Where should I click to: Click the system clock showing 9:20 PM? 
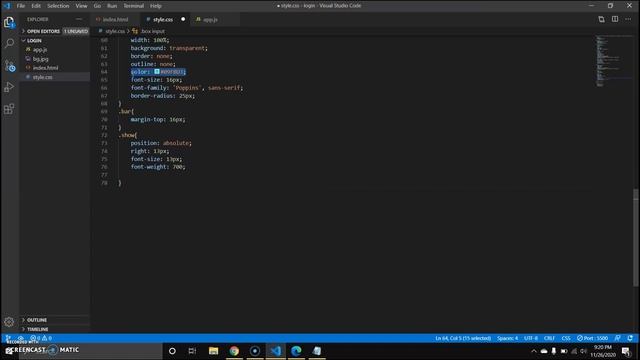603,351
